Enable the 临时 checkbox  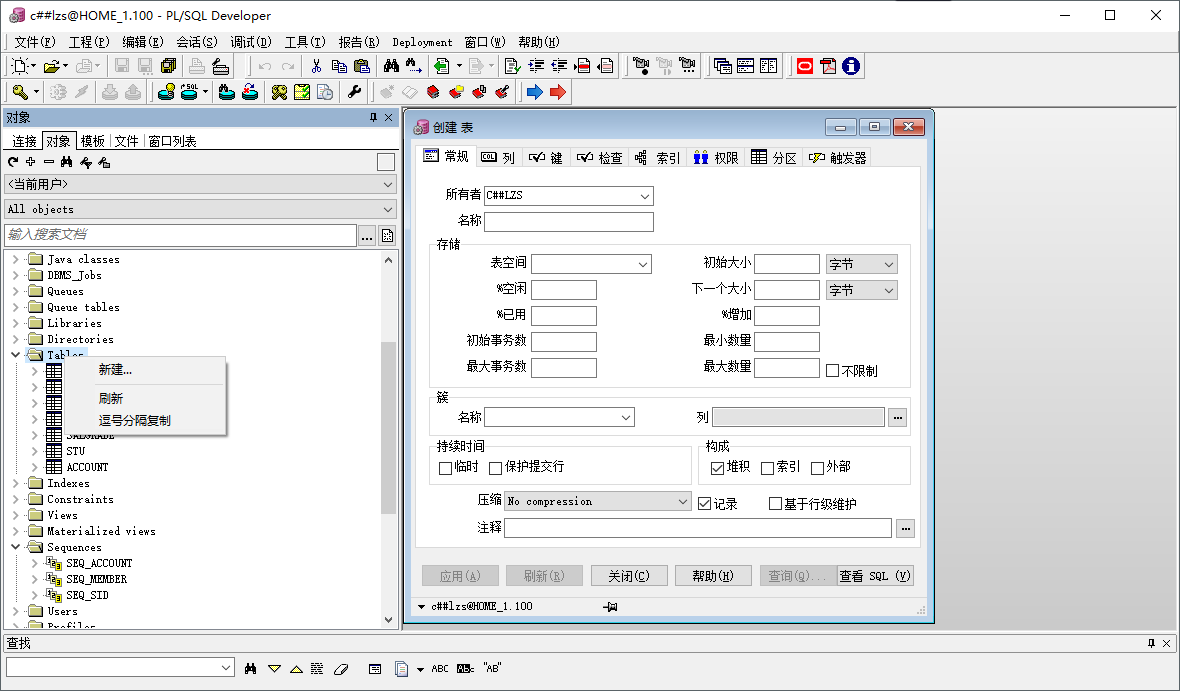tap(445, 468)
